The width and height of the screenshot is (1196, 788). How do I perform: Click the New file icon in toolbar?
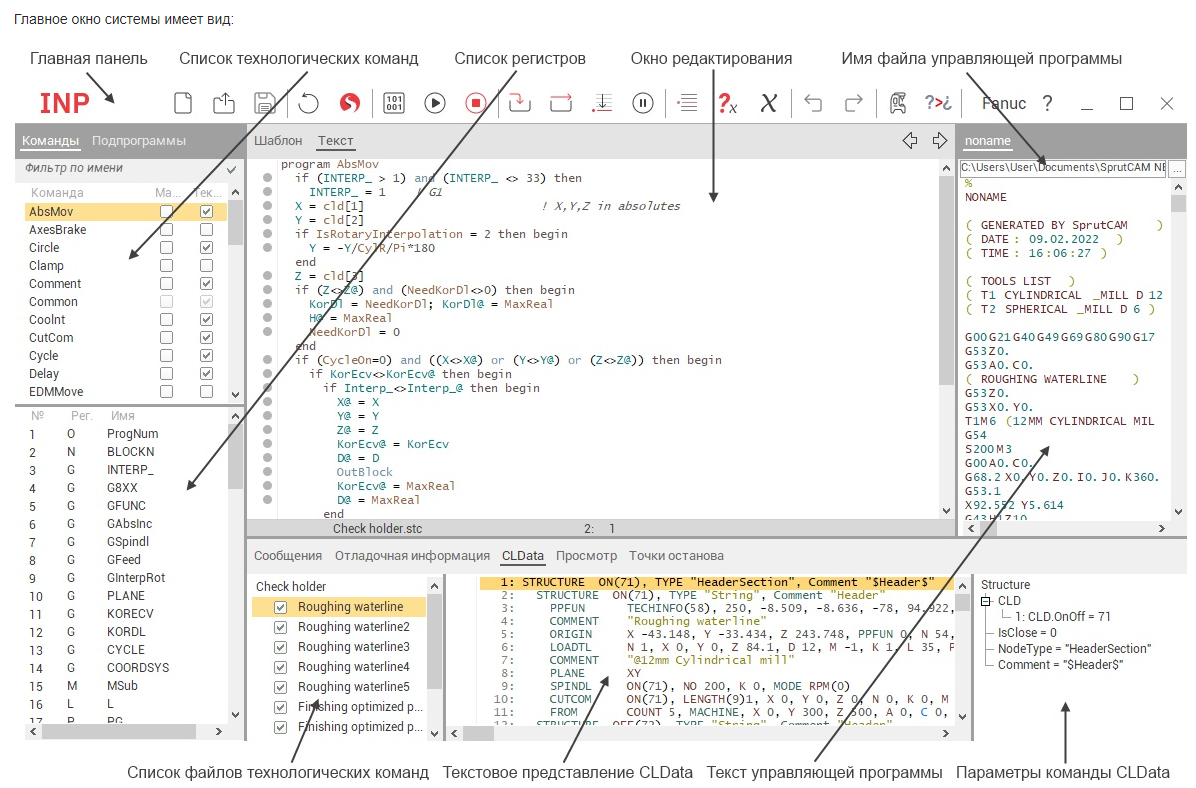tap(182, 103)
